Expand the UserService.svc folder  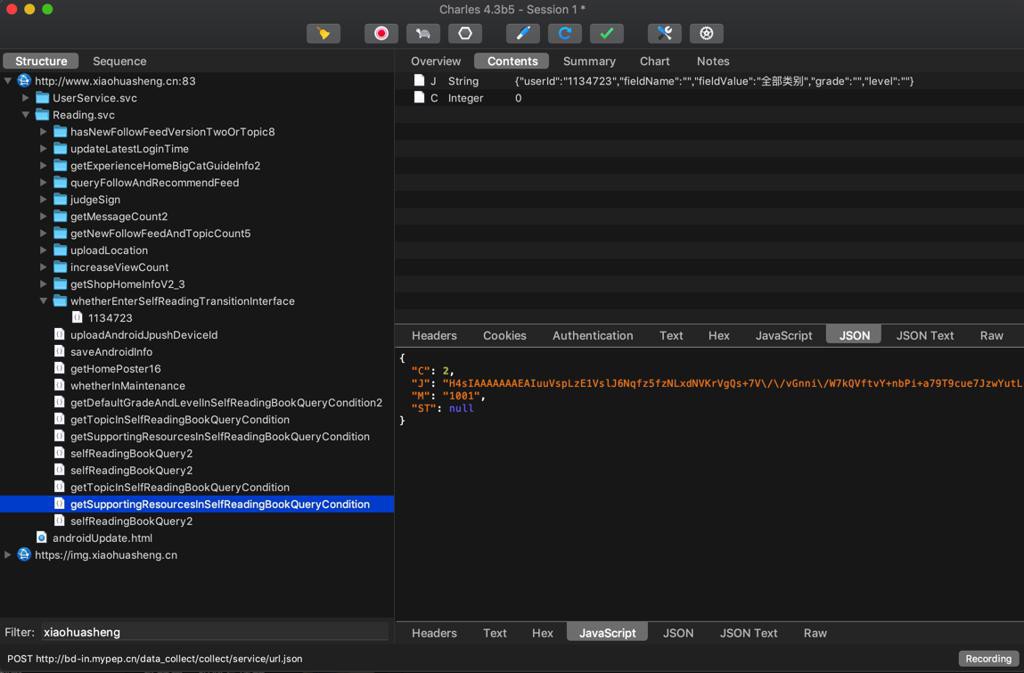coord(25,98)
